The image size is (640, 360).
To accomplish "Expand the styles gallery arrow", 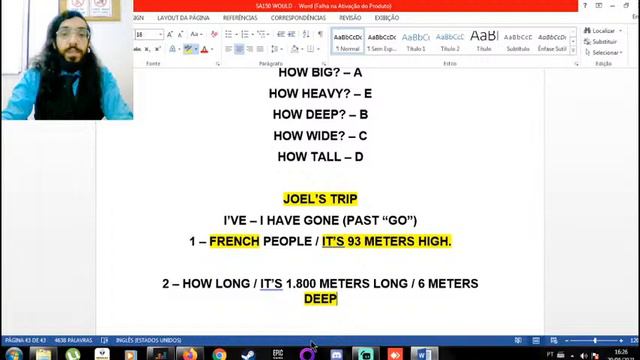I will tap(573, 51).
